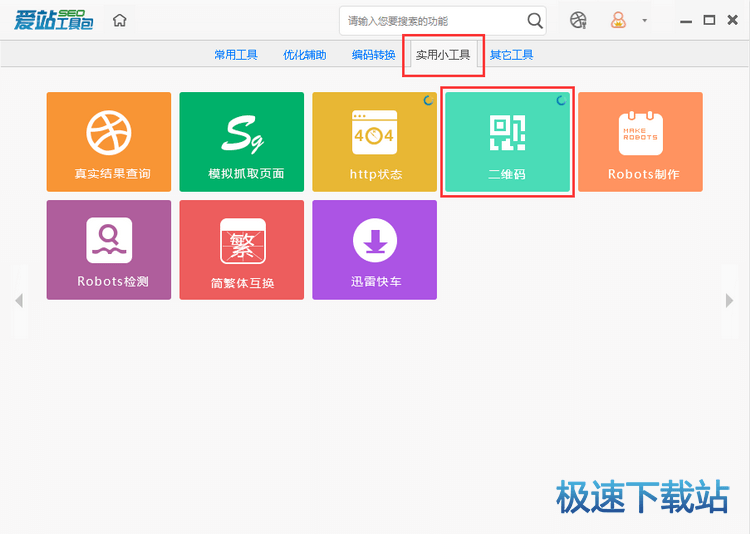Select the 实用小工具 tab
This screenshot has width=750, height=534.
click(x=443, y=55)
